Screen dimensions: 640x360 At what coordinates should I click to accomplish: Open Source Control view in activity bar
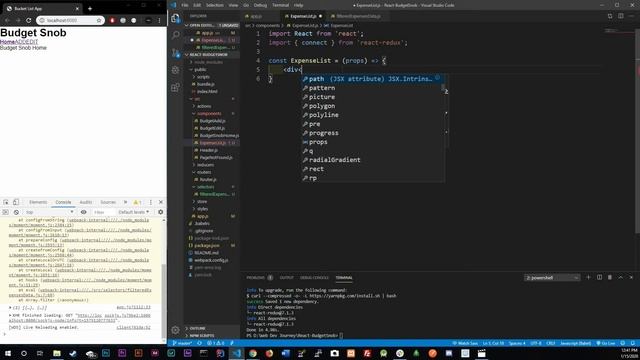[x=176, y=53]
